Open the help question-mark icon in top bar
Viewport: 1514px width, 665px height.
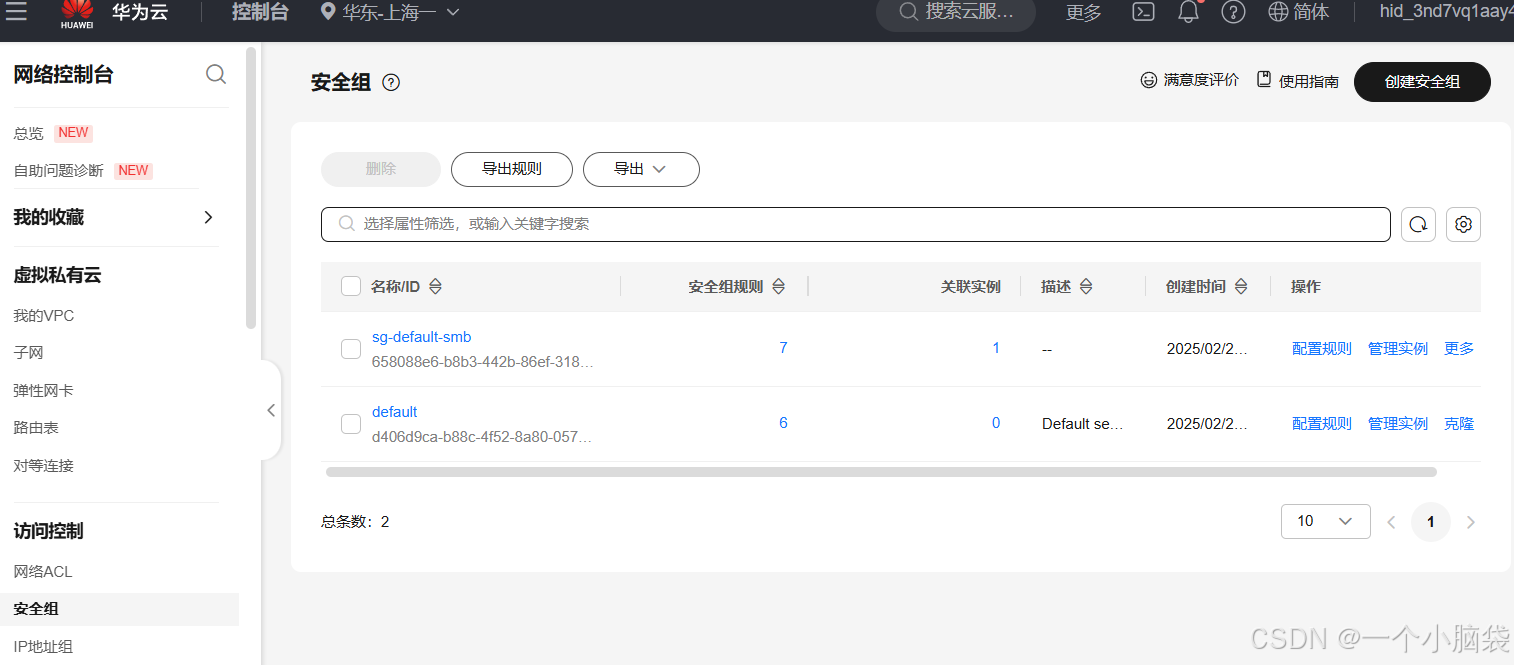click(1233, 12)
